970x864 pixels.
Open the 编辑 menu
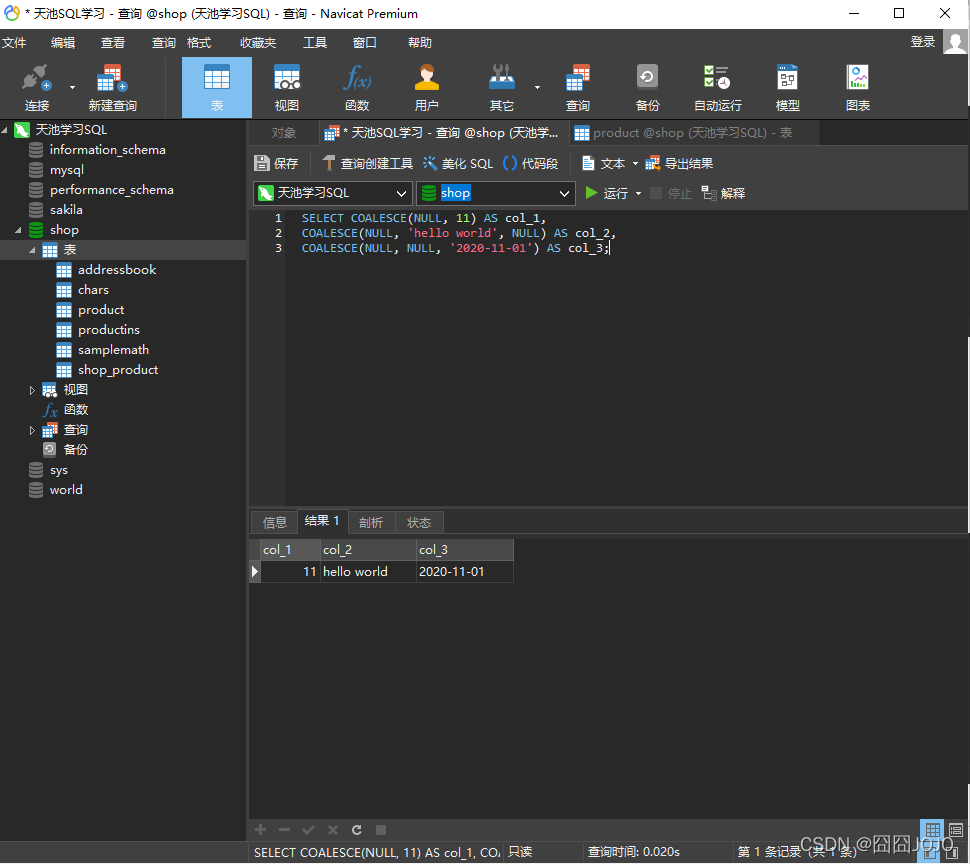[63, 43]
